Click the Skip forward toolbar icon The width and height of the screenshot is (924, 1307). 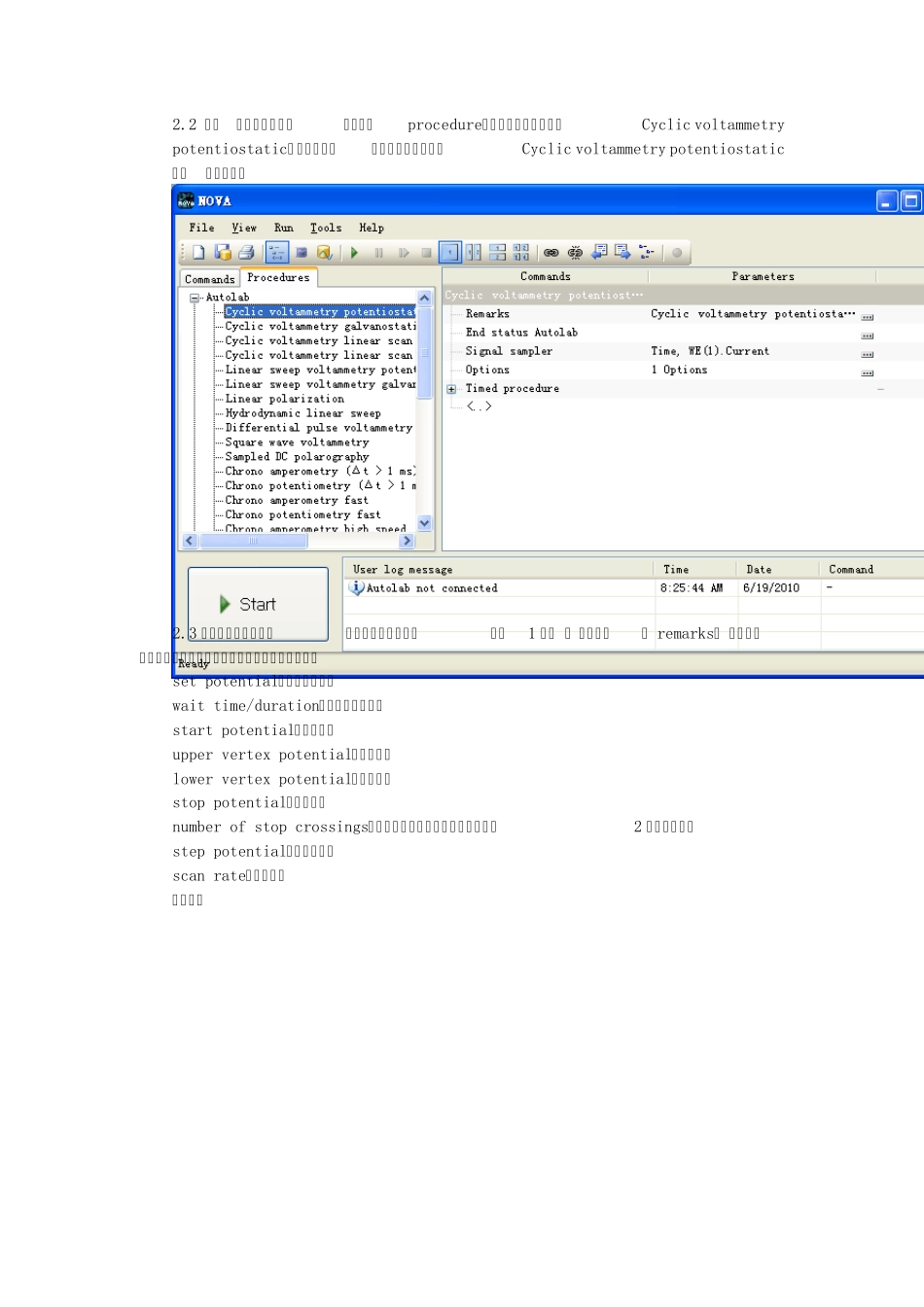click(403, 253)
